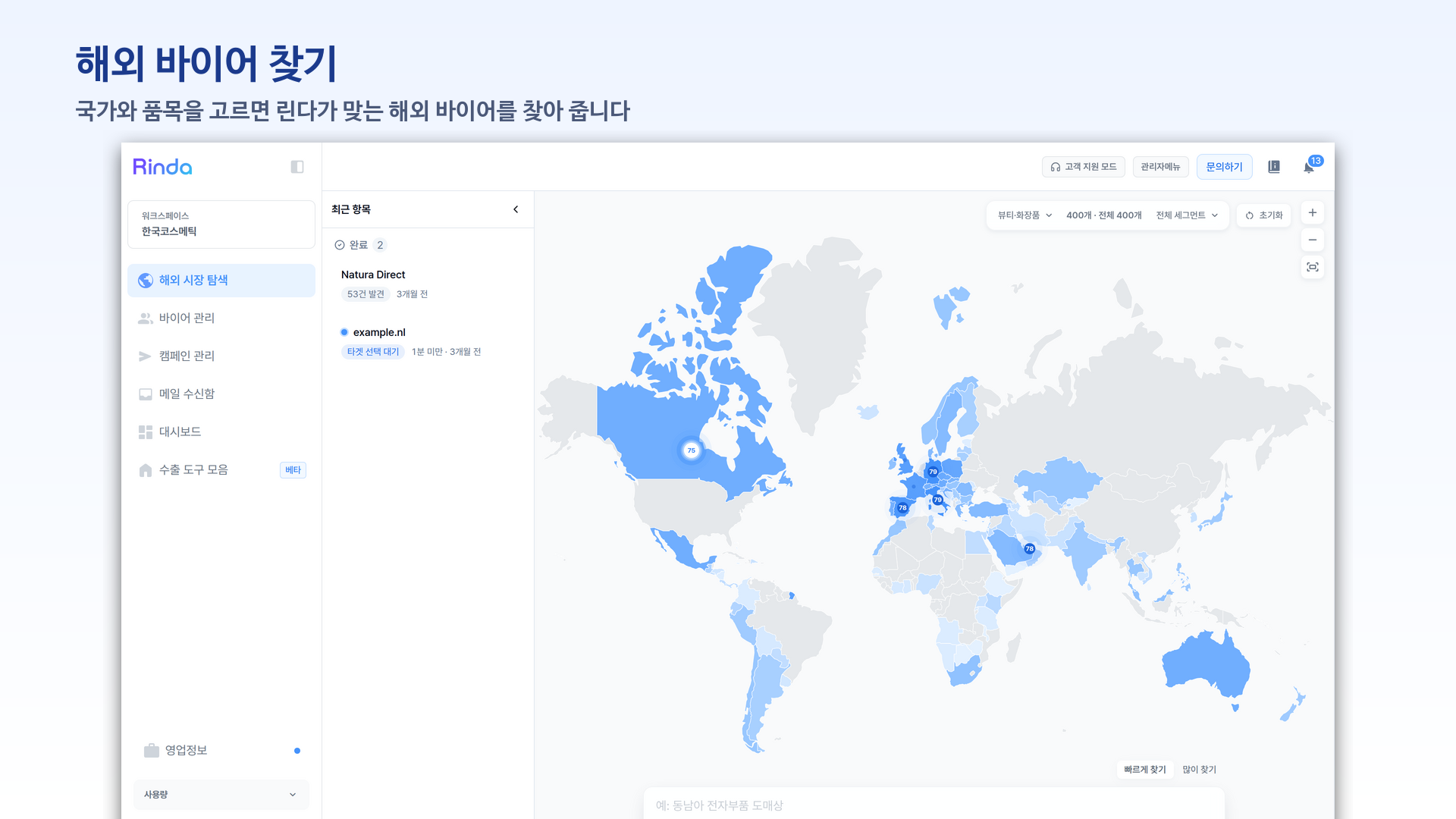Screen dimensions: 1456x819
Task: Open the Natura Direct item
Action: click(x=428, y=284)
